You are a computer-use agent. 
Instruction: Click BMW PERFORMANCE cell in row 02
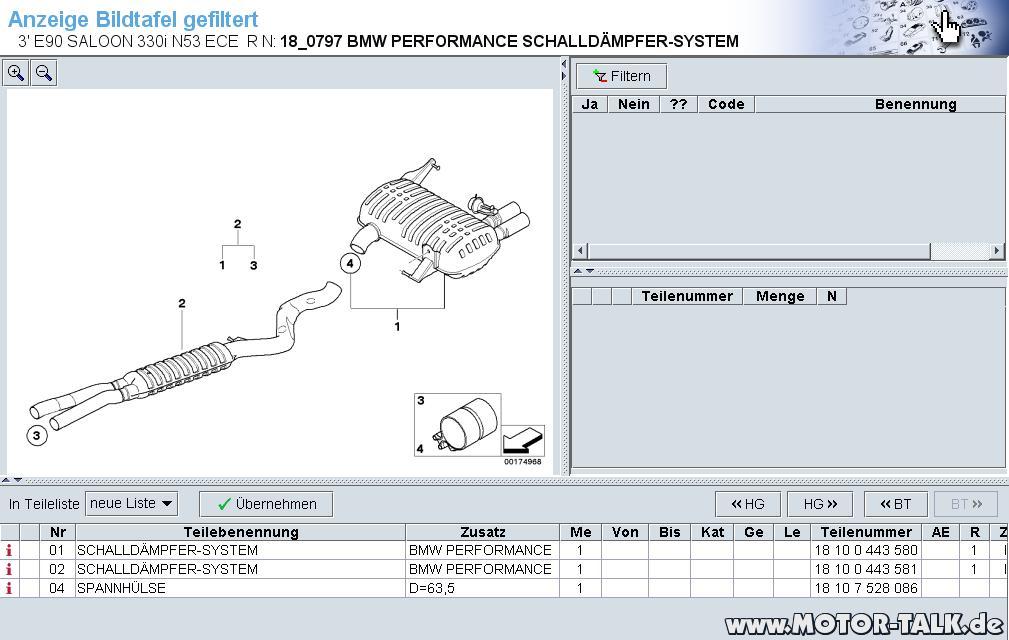tap(483, 569)
